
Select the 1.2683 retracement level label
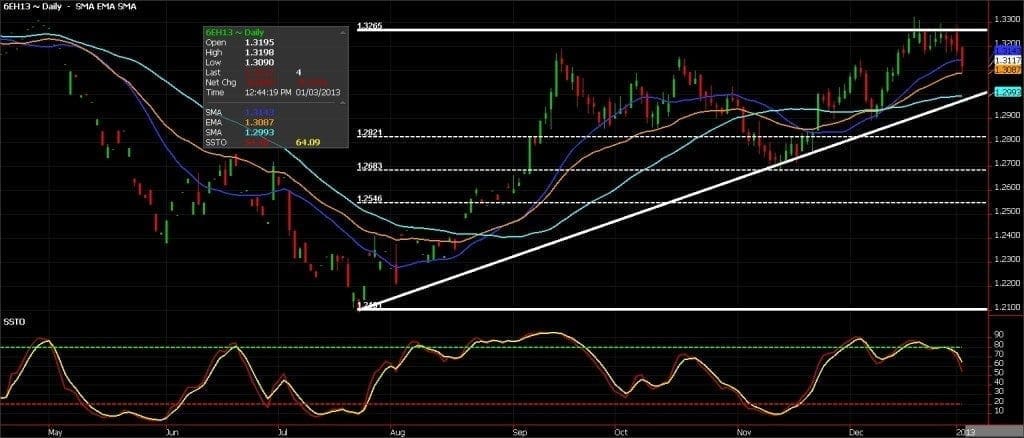point(370,166)
